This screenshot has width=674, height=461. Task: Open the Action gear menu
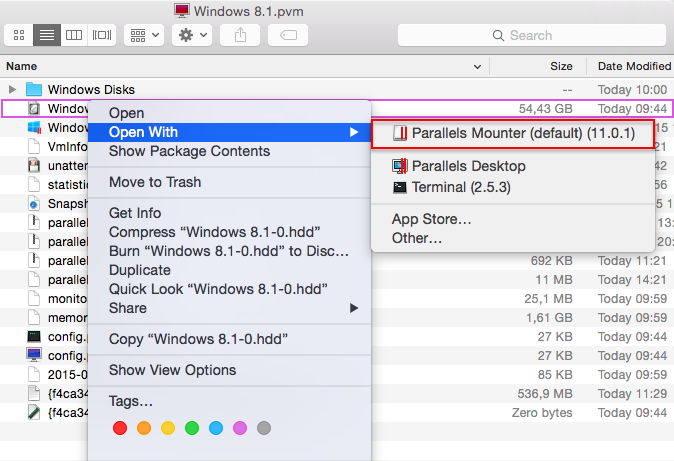[x=192, y=35]
